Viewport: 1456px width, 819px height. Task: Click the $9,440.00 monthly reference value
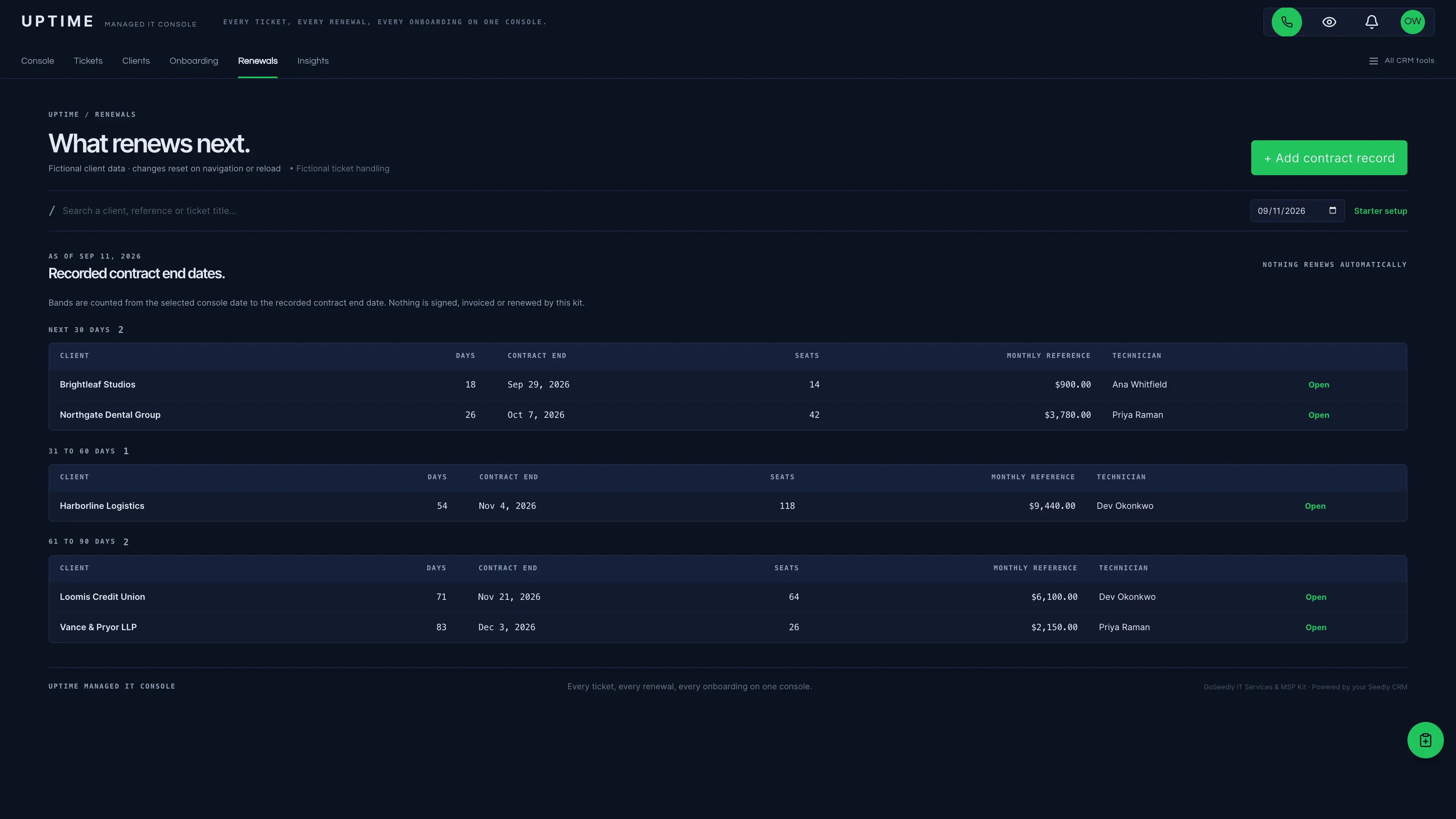tap(1052, 506)
